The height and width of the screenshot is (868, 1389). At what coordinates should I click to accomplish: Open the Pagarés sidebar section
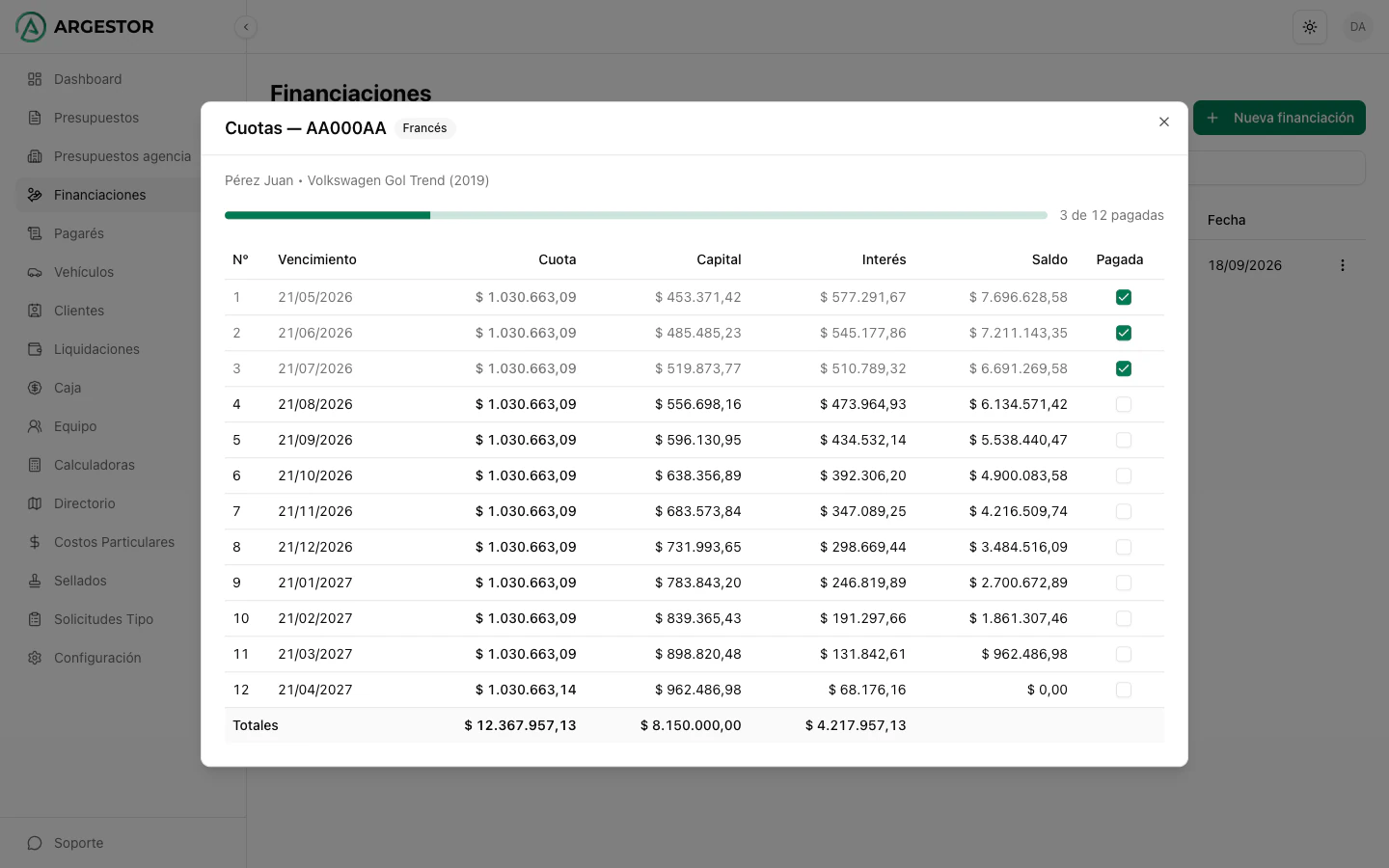tap(108, 233)
